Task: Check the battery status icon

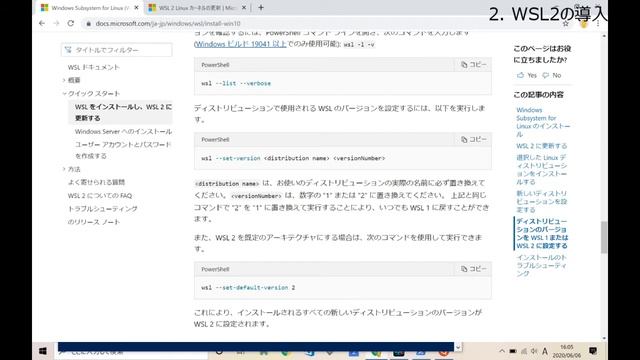Action: (x=513, y=351)
